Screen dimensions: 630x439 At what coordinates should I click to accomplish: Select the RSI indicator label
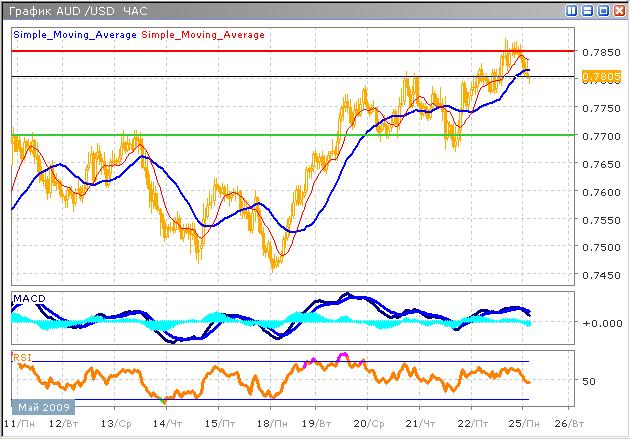coord(21,355)
